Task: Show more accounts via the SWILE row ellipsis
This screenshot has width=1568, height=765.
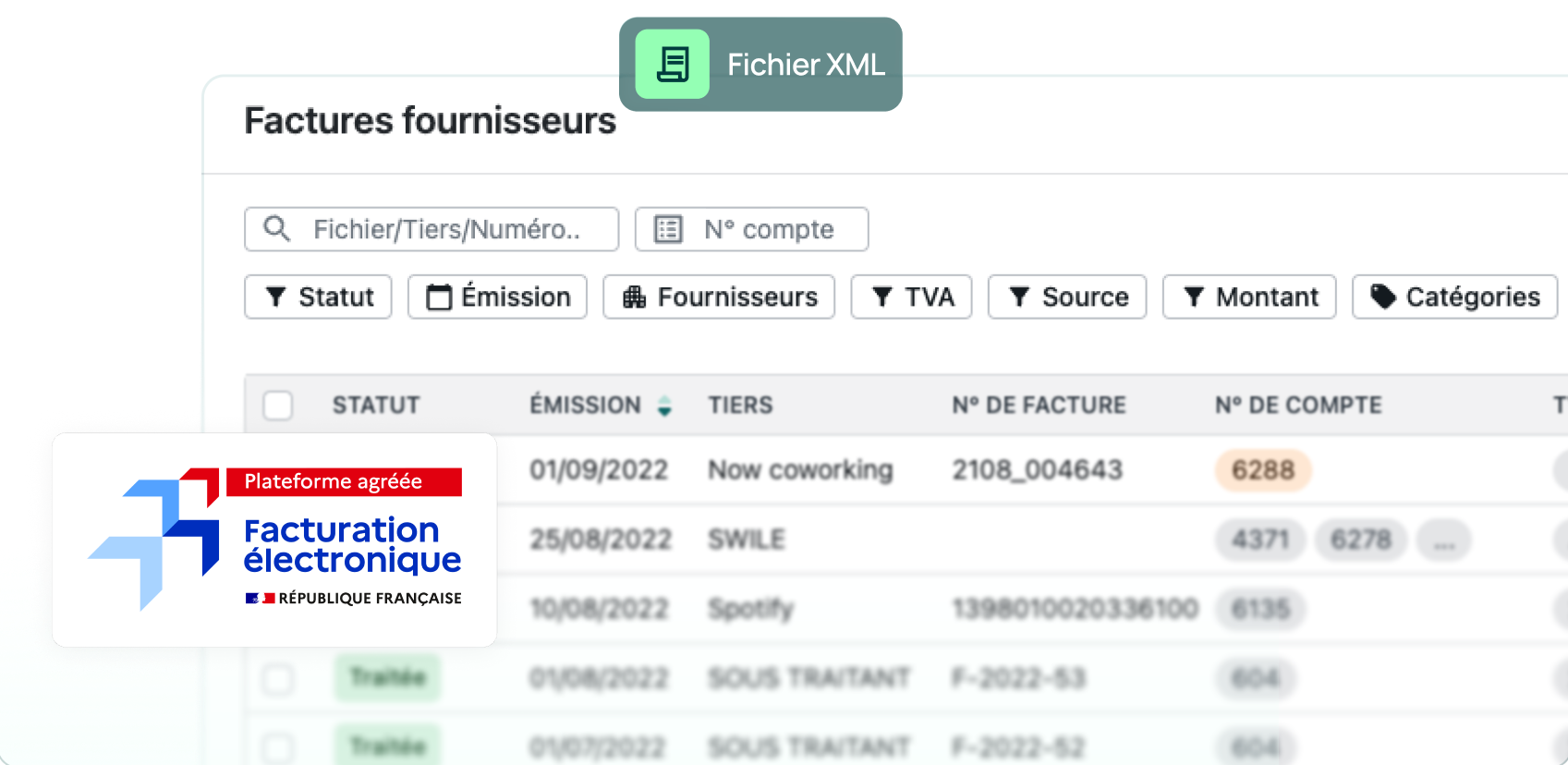Action: point(1444,540)
